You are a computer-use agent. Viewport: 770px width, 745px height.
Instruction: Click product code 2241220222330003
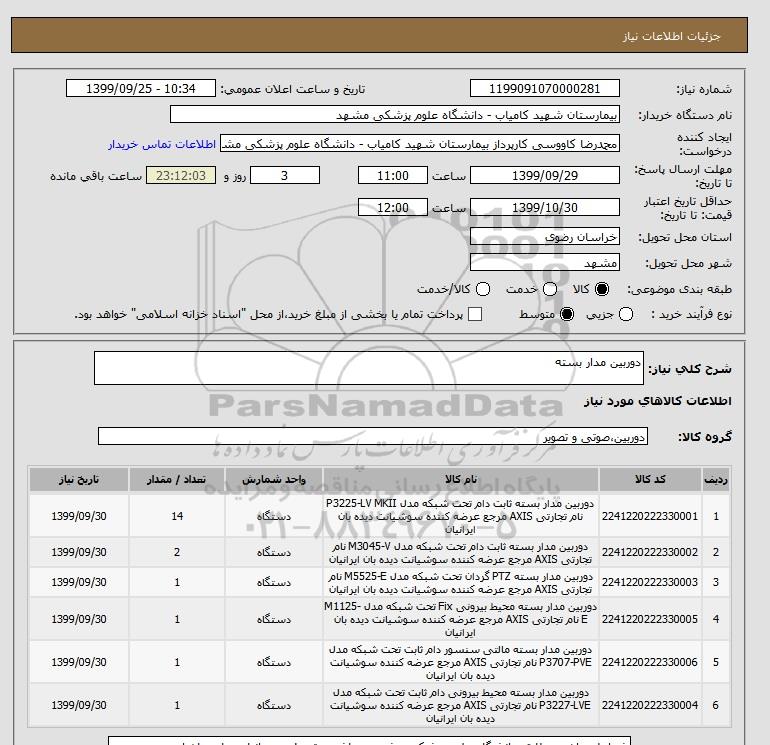pos(650,582)
